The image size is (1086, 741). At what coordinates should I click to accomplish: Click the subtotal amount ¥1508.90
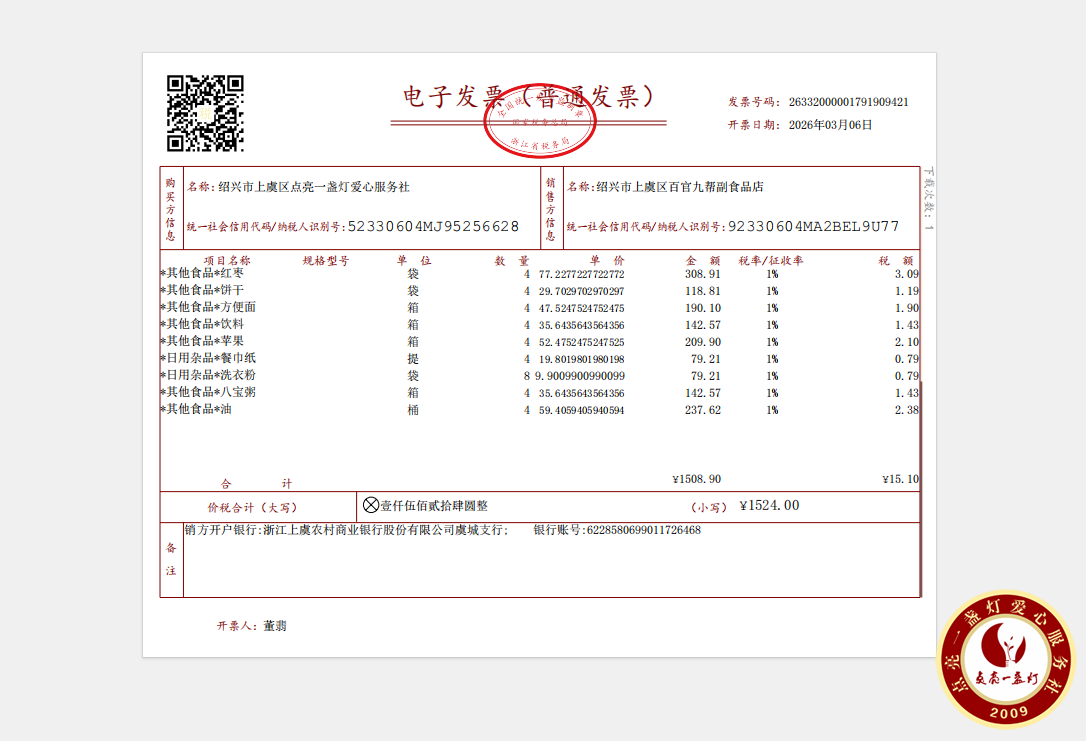coord(696,479)
